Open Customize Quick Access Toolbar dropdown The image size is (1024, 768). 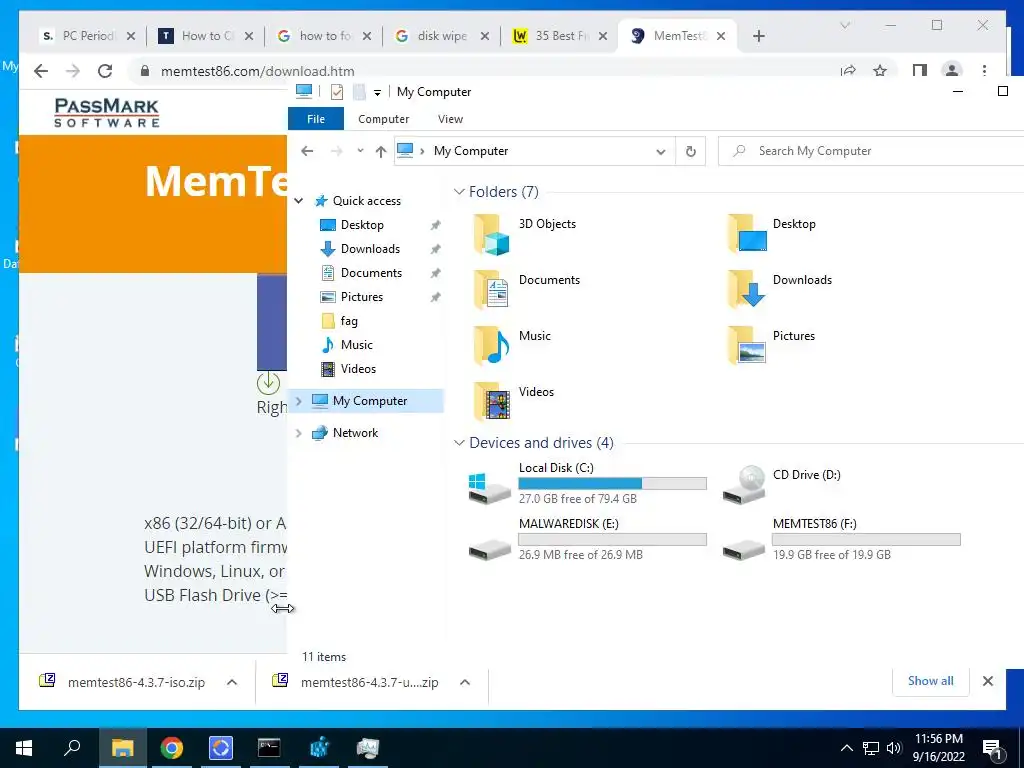(377, 93)
